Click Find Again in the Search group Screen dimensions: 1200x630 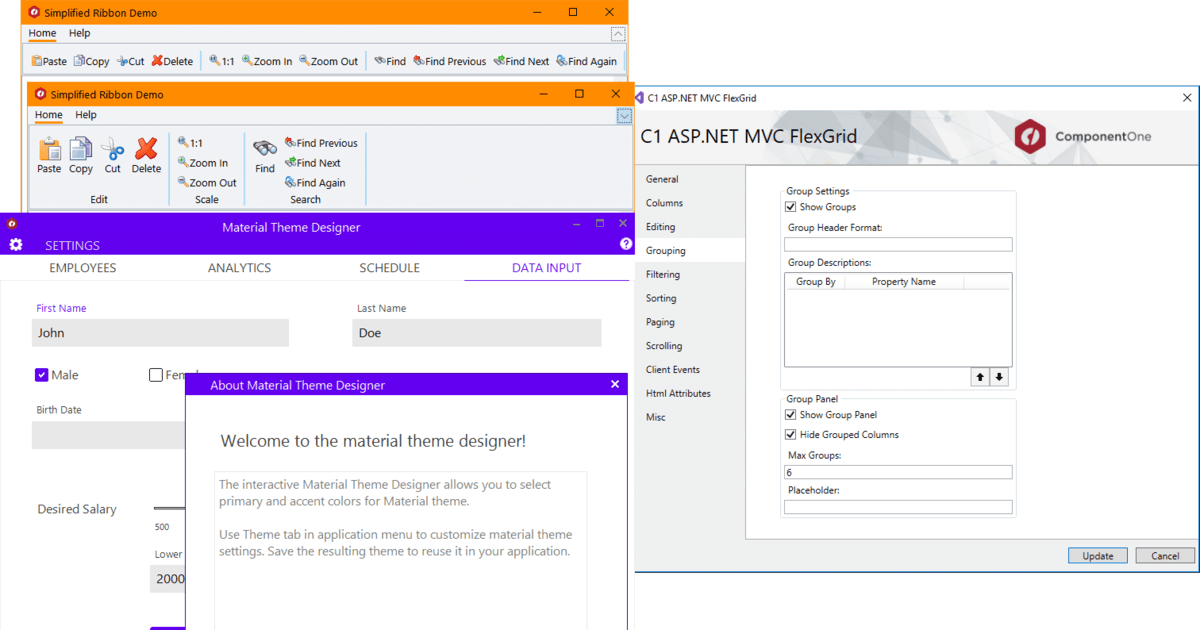(315, 183)
